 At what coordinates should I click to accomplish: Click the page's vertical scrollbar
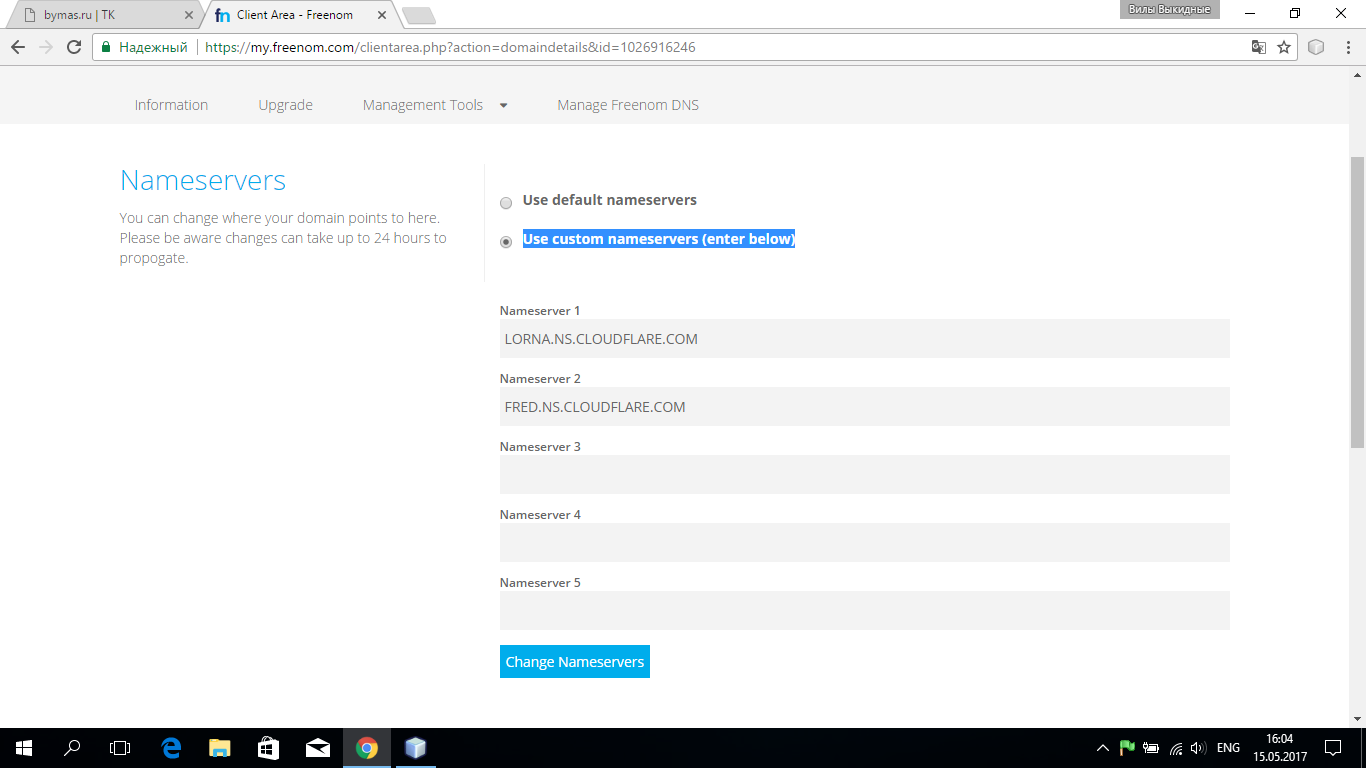pyautogui.click(x=1357, y=300)
